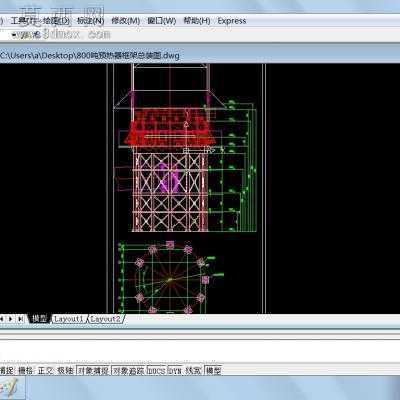Viewport: 400px width, 400px height.
Task: Open the 窗口(W) menu
Action: pos(161,21)
